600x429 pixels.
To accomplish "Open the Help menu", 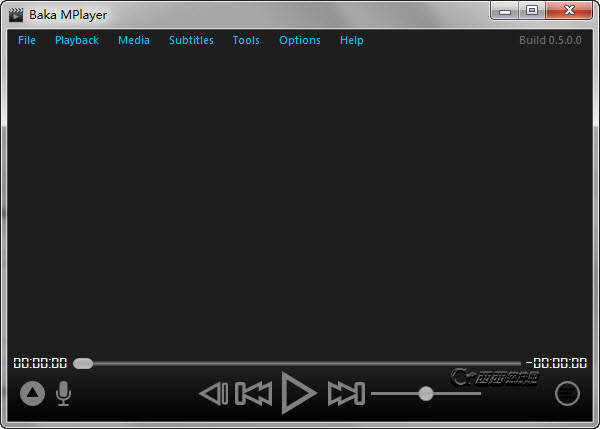I will coord(352,40).
